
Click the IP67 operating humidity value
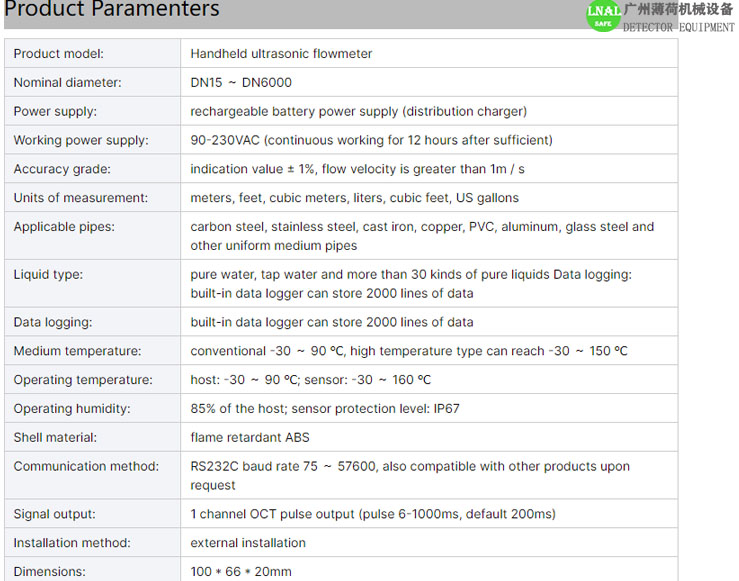[x=325, y=409]
